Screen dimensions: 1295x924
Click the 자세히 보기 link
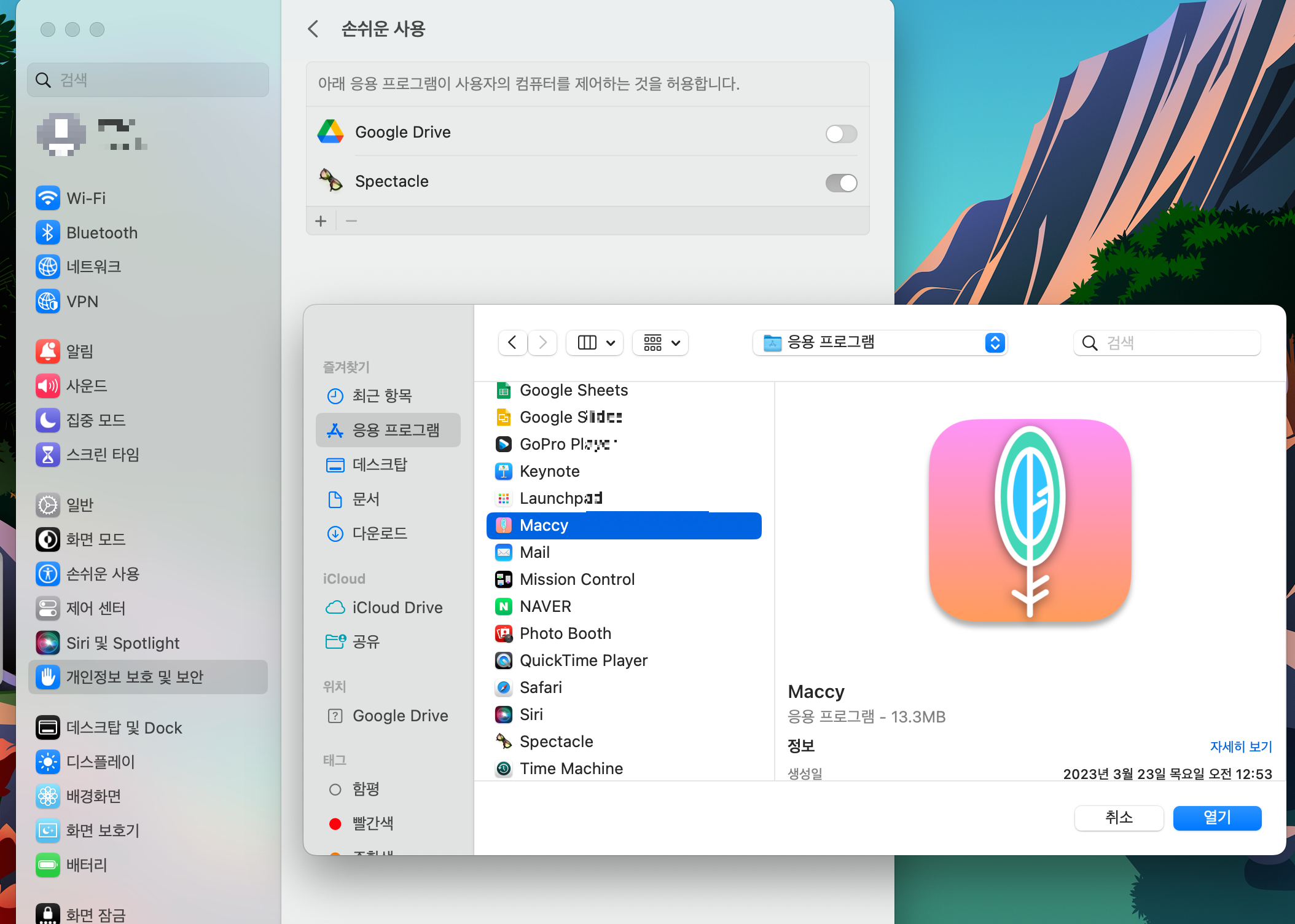[1240, 746]
